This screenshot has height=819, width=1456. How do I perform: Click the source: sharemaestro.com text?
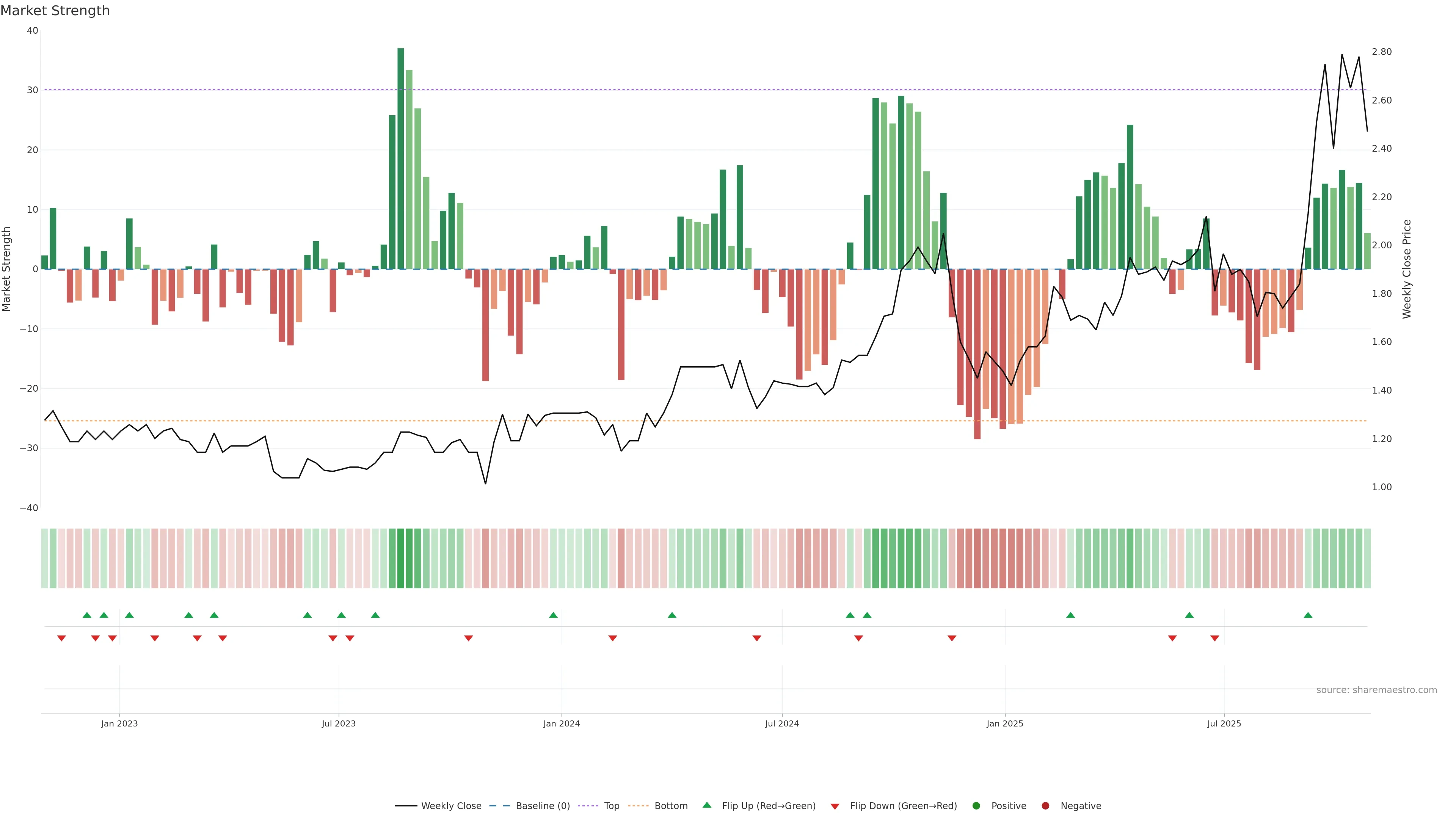click(x=1376, y=690)
